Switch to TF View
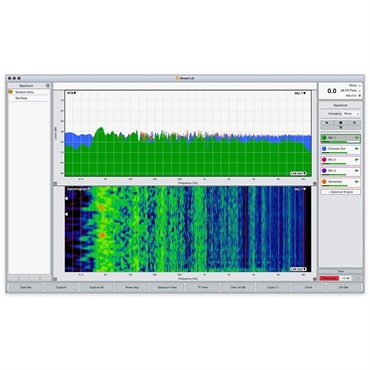This screenshot has width=370, height=370. [x=202, y=287]
